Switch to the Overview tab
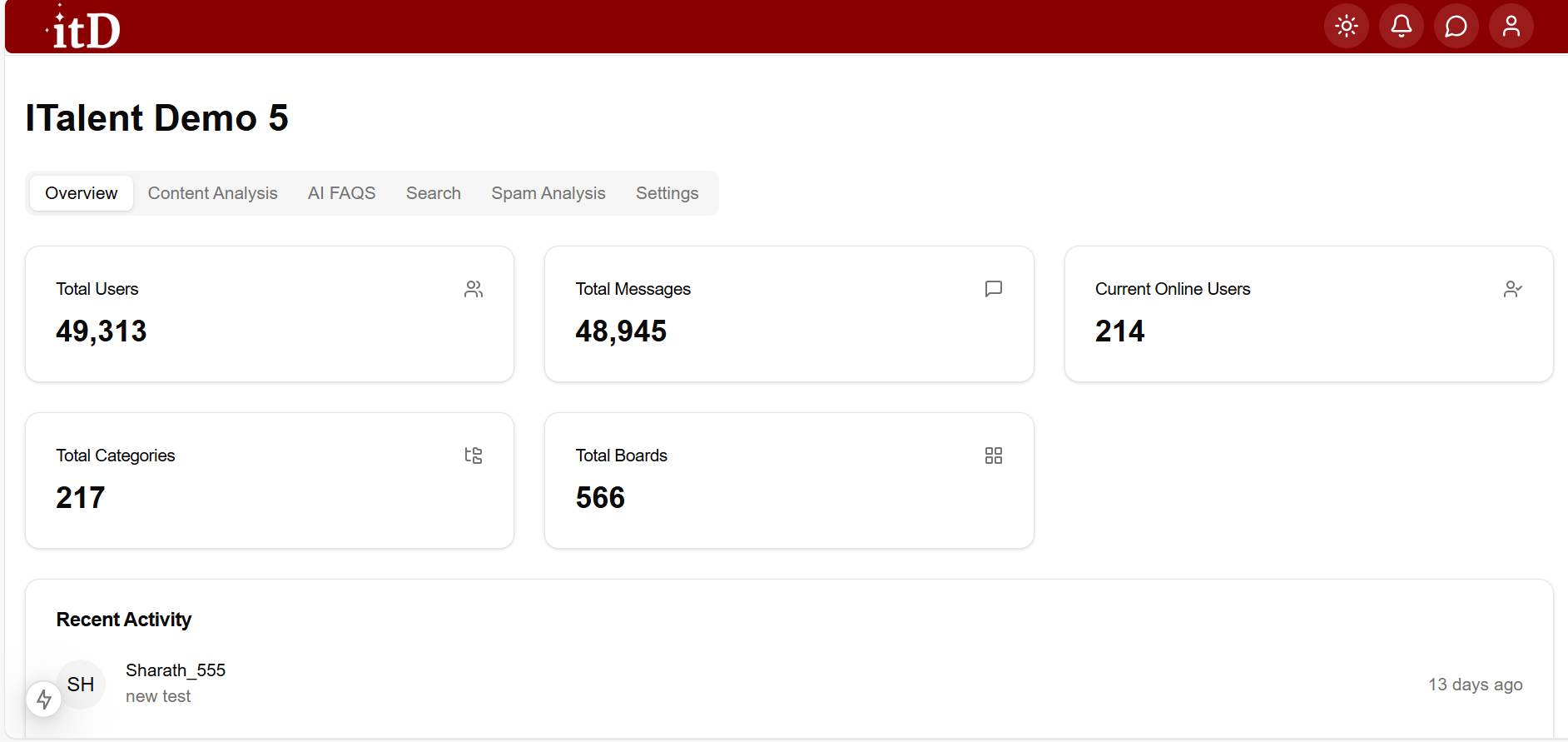The width and height of the screenshot is (1568, 742). (x=82, y=193)
